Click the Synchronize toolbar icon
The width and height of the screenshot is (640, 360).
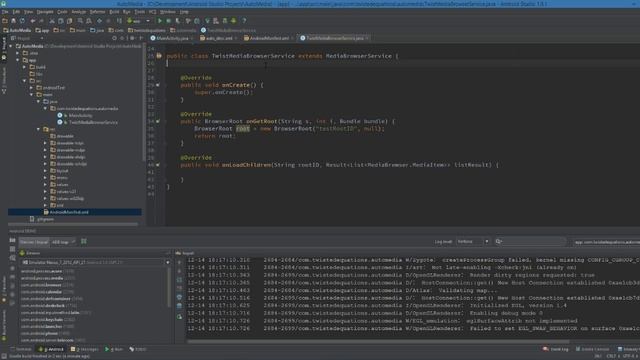(x=22, y=21)
